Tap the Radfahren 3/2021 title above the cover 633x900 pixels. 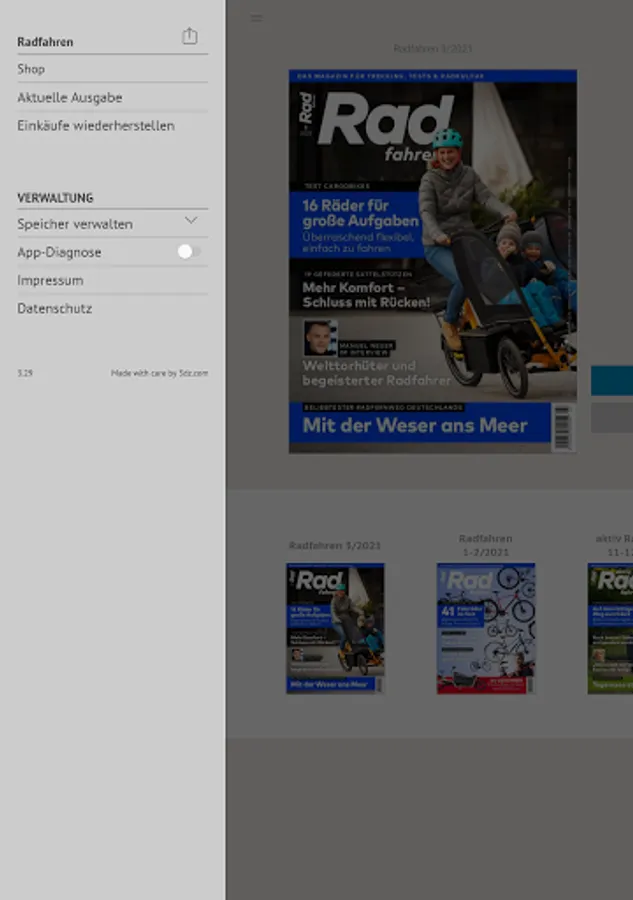[433, 49]
